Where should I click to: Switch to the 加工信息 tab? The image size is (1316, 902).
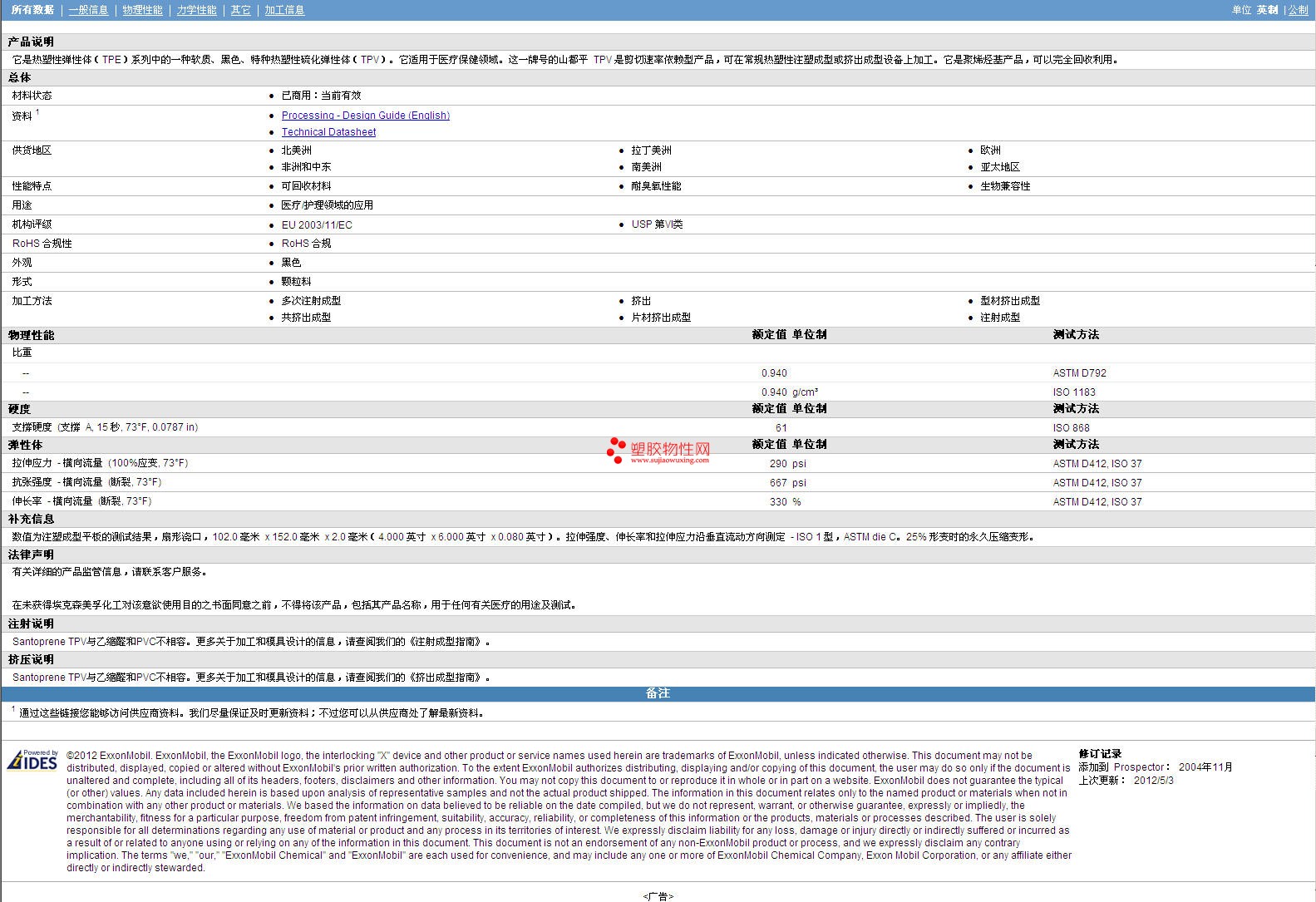pos(285,10)
